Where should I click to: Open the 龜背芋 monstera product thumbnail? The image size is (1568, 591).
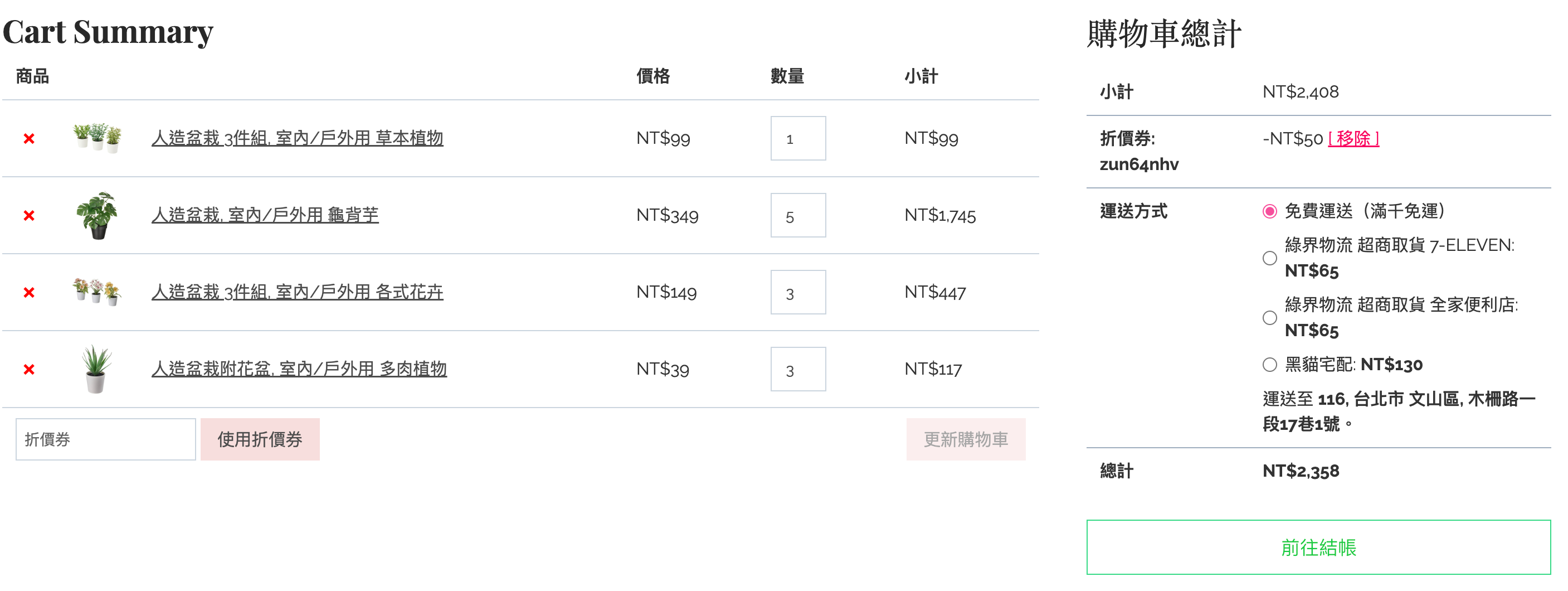pyautogui.click(x=98, y=215)
